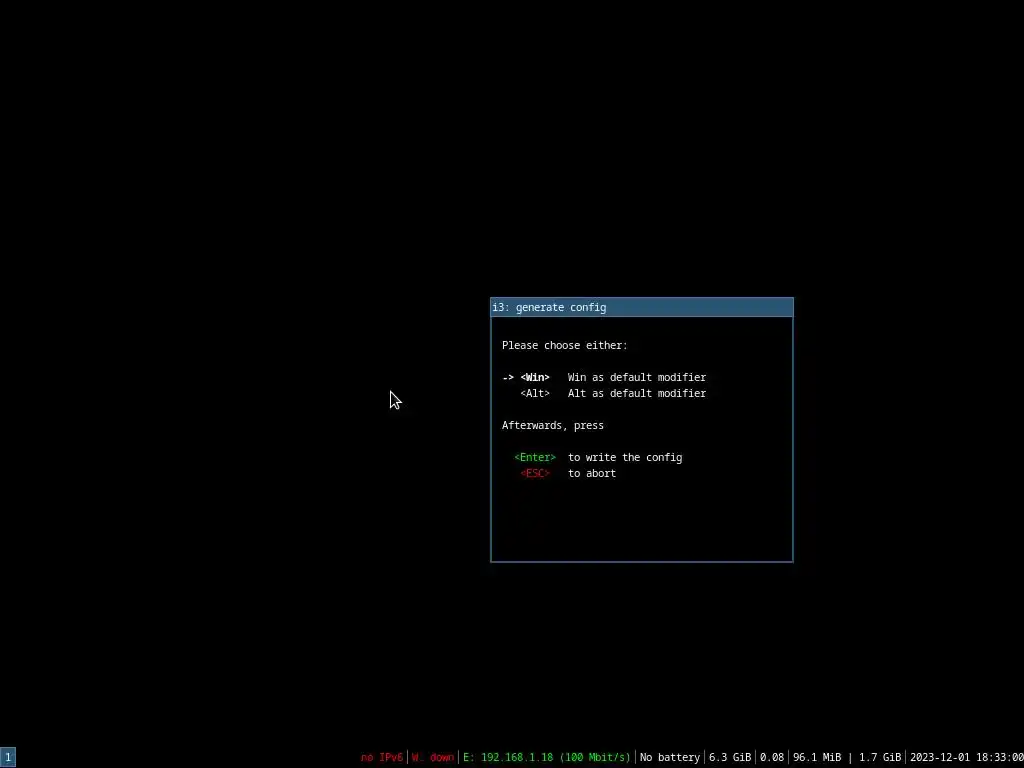Click the '->' selection arrow marker
The height and width of the screenshot is (768, 1024).
tap(508, 377)
